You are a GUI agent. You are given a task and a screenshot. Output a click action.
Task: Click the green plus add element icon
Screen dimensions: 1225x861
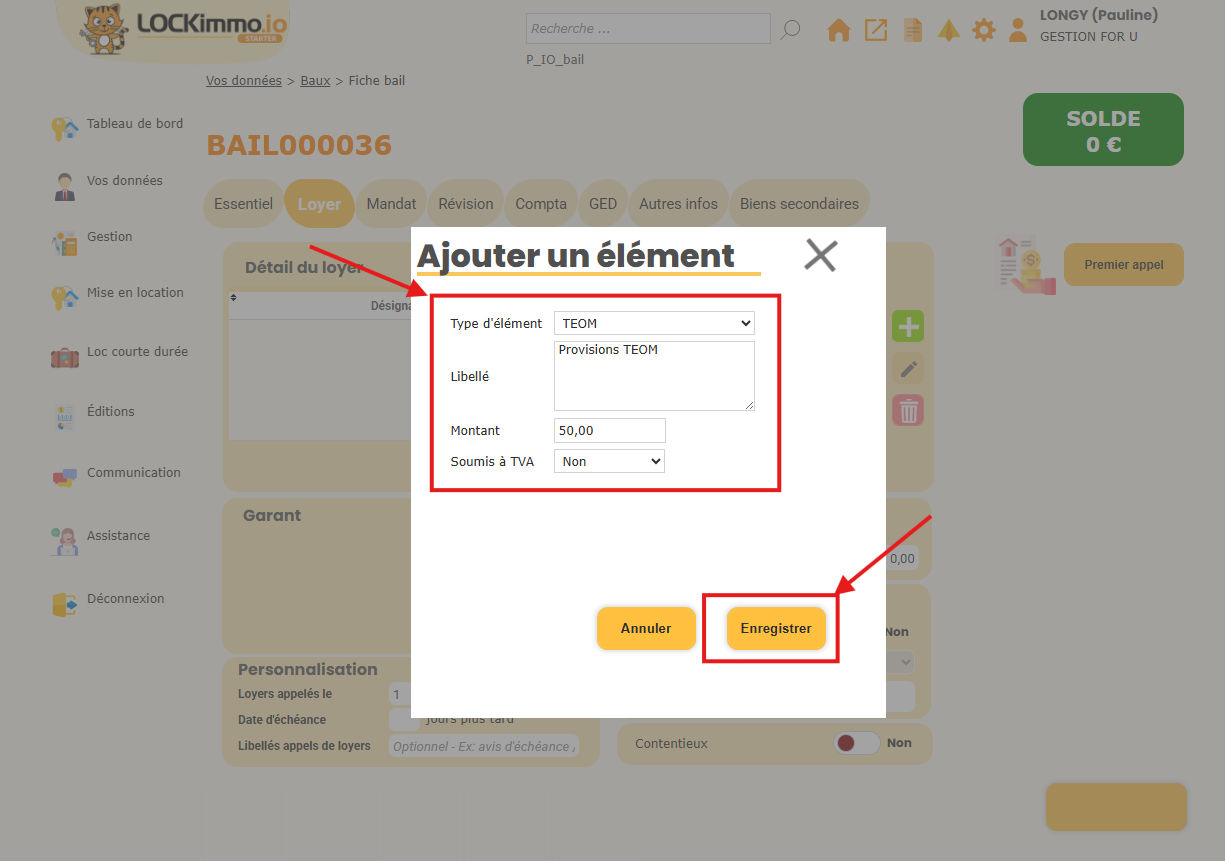pyautogui.click(x=908, y=326)
